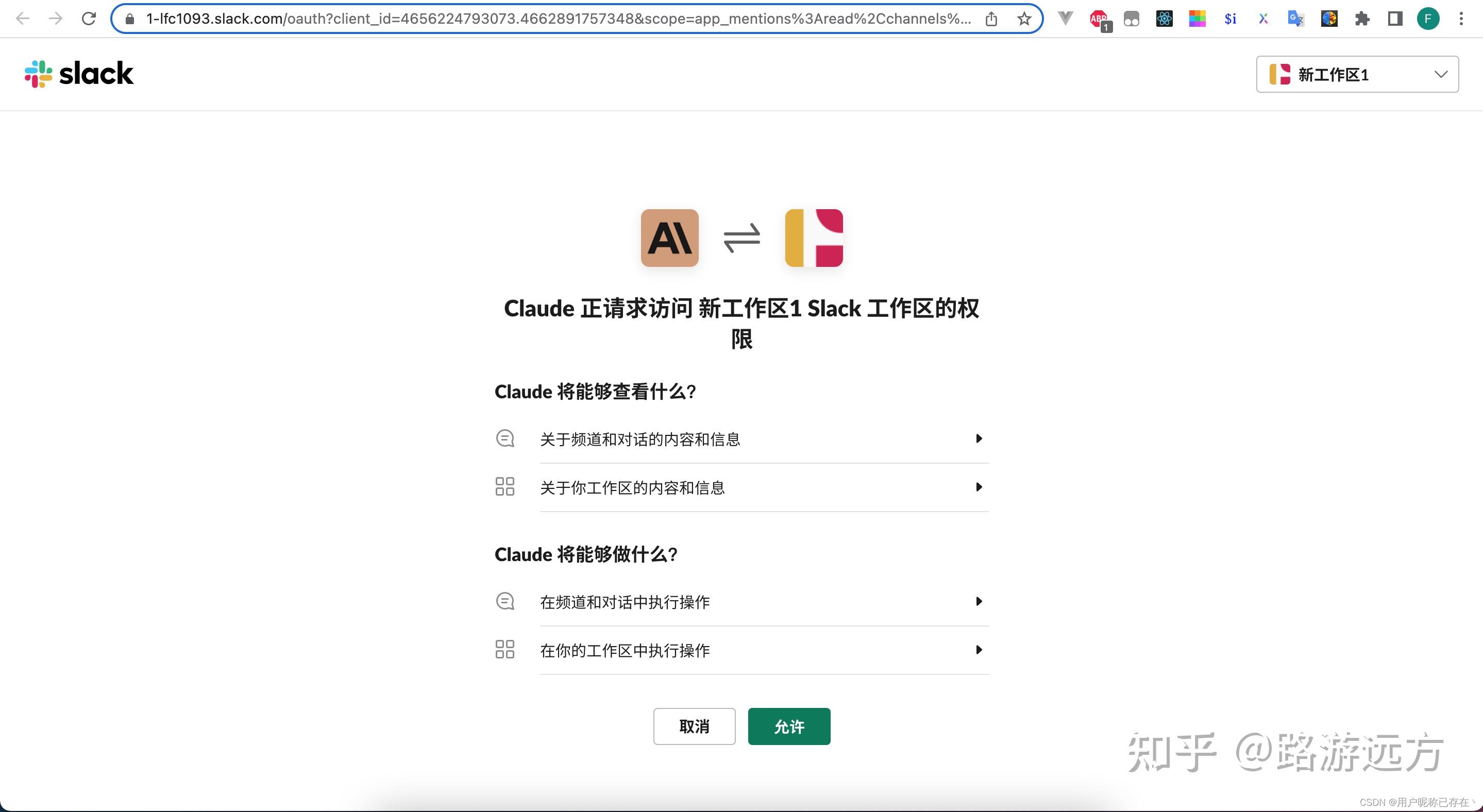Expand 关于频道和对话的内容和信息 details
The width and height of the screenshot is (1483, 812).
click(x=979, y=438)
